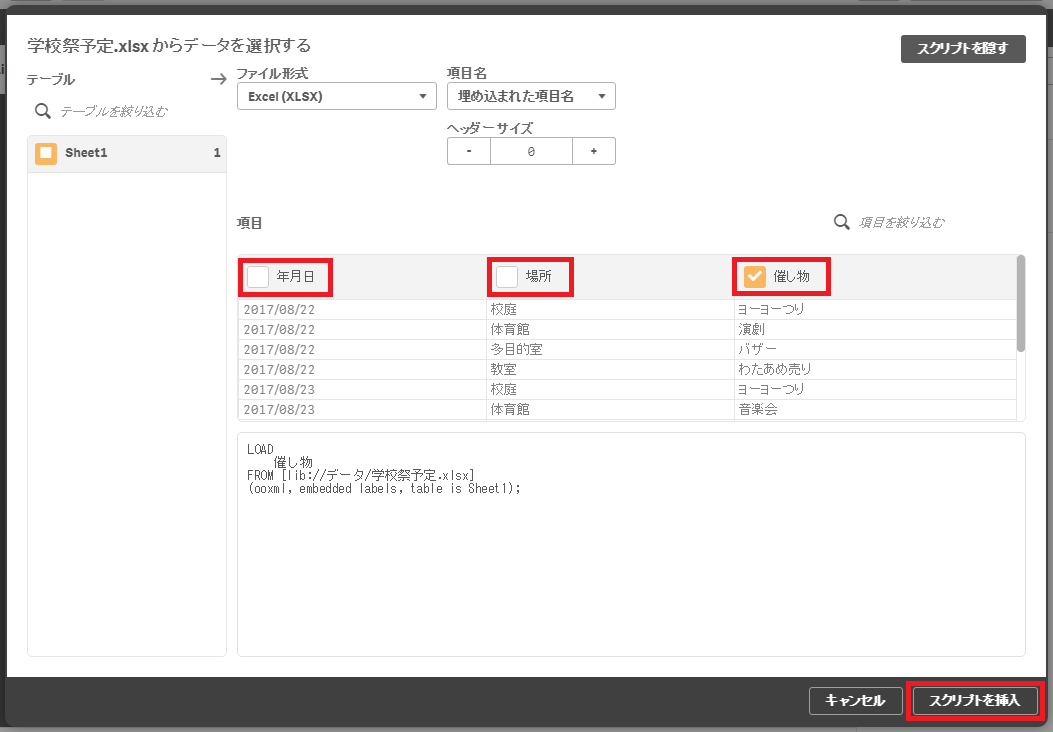Enable the 場所 field checkbox

[x=507, y=277]
